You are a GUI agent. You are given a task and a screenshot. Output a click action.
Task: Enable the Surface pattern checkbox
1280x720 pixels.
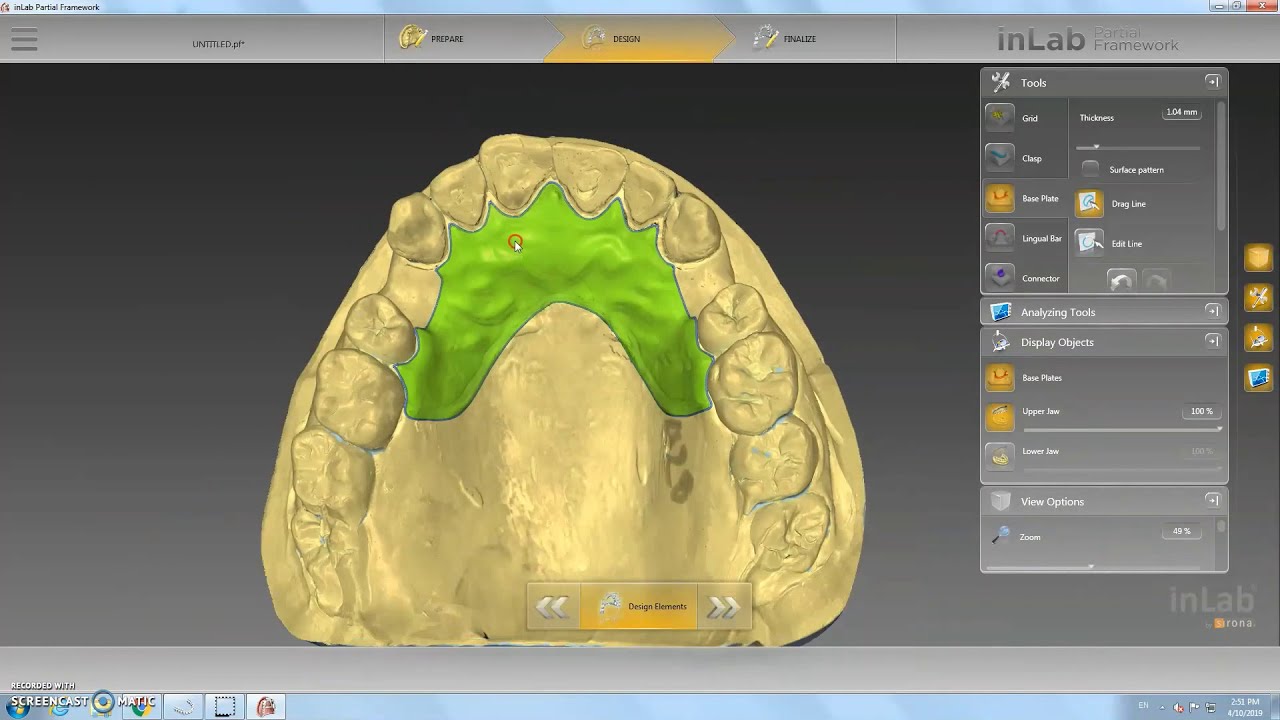(x=1090, y=169)
